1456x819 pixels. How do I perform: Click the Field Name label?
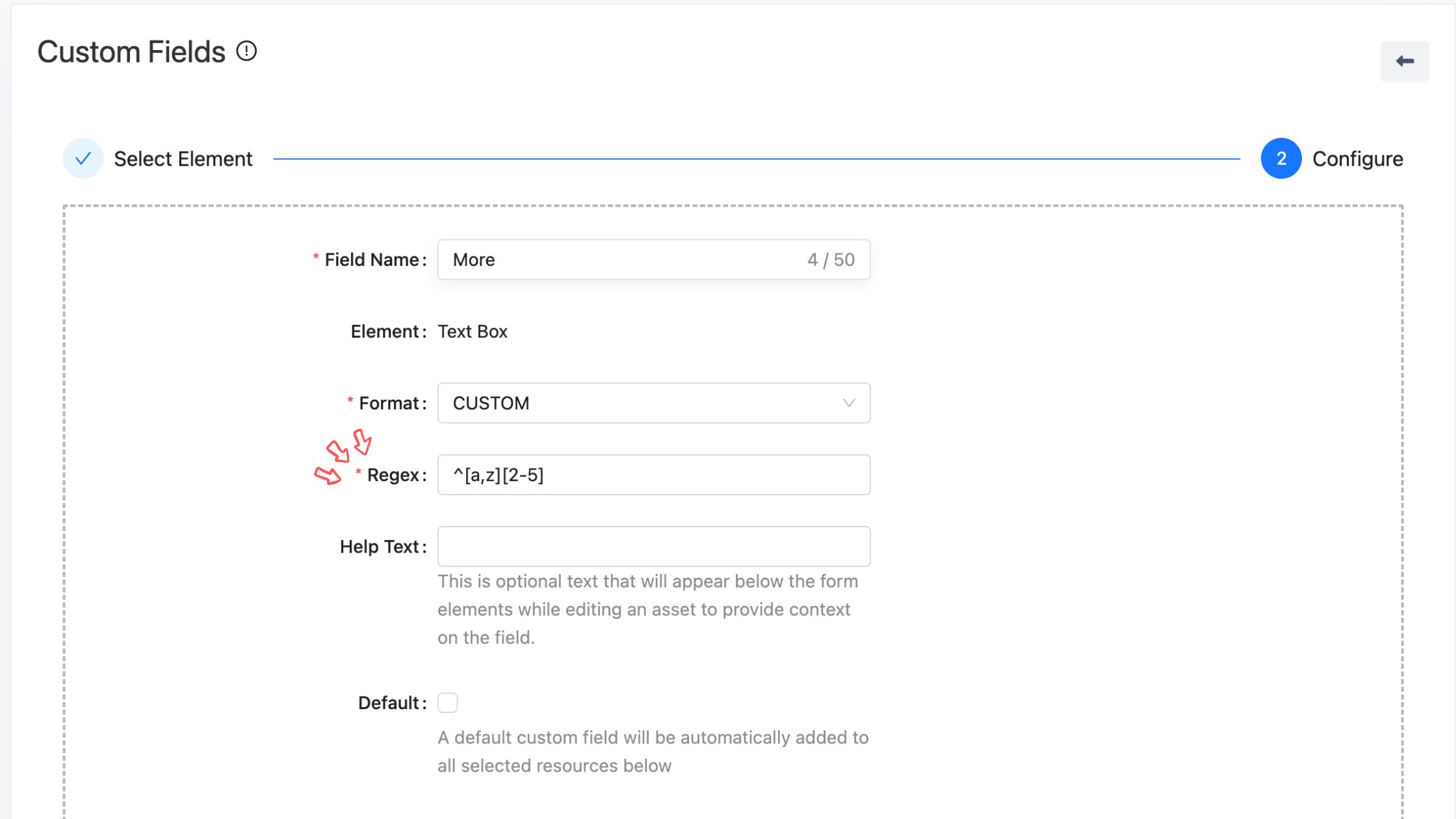click(x=372, y=260)
